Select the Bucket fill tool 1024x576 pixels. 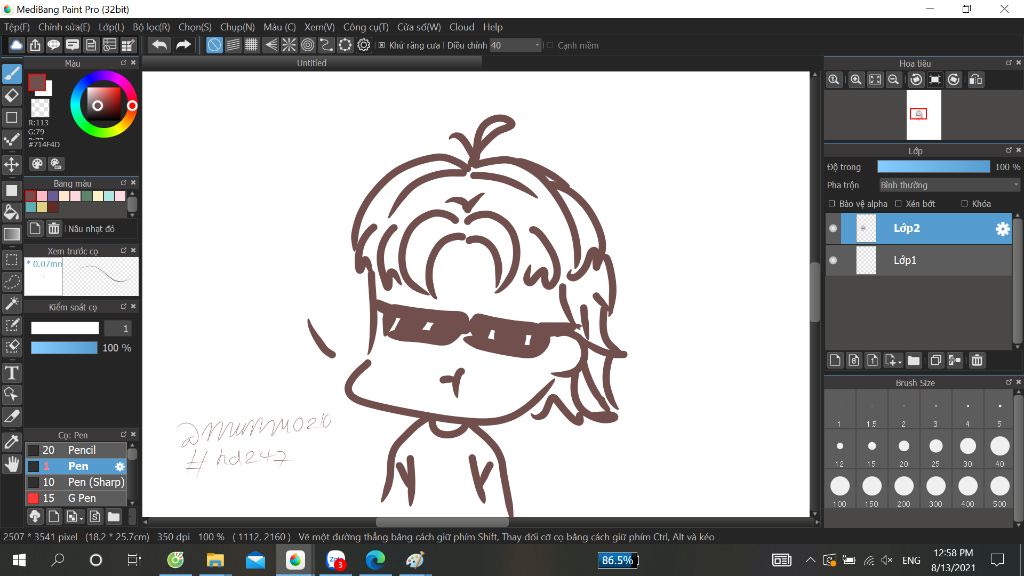coord(12,212)
